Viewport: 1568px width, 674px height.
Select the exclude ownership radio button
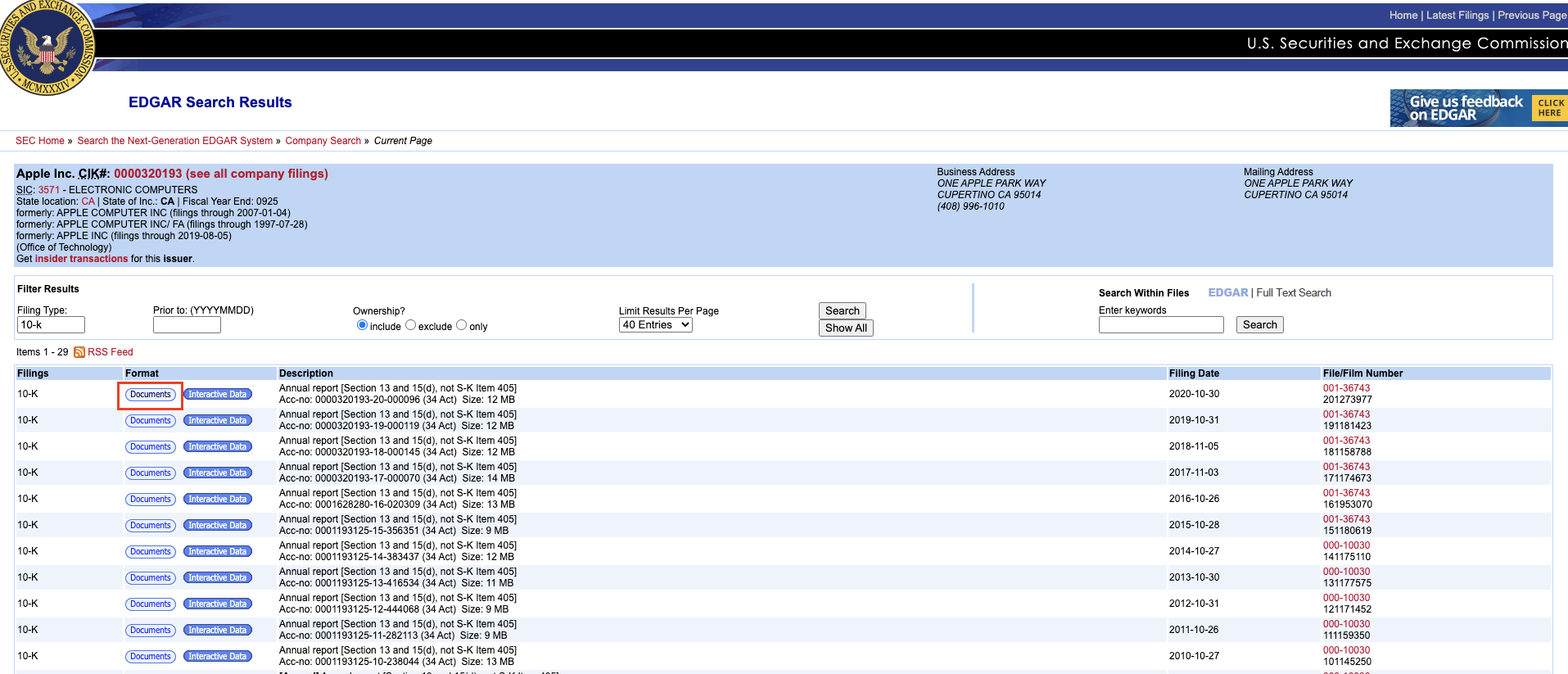[411, 325]
